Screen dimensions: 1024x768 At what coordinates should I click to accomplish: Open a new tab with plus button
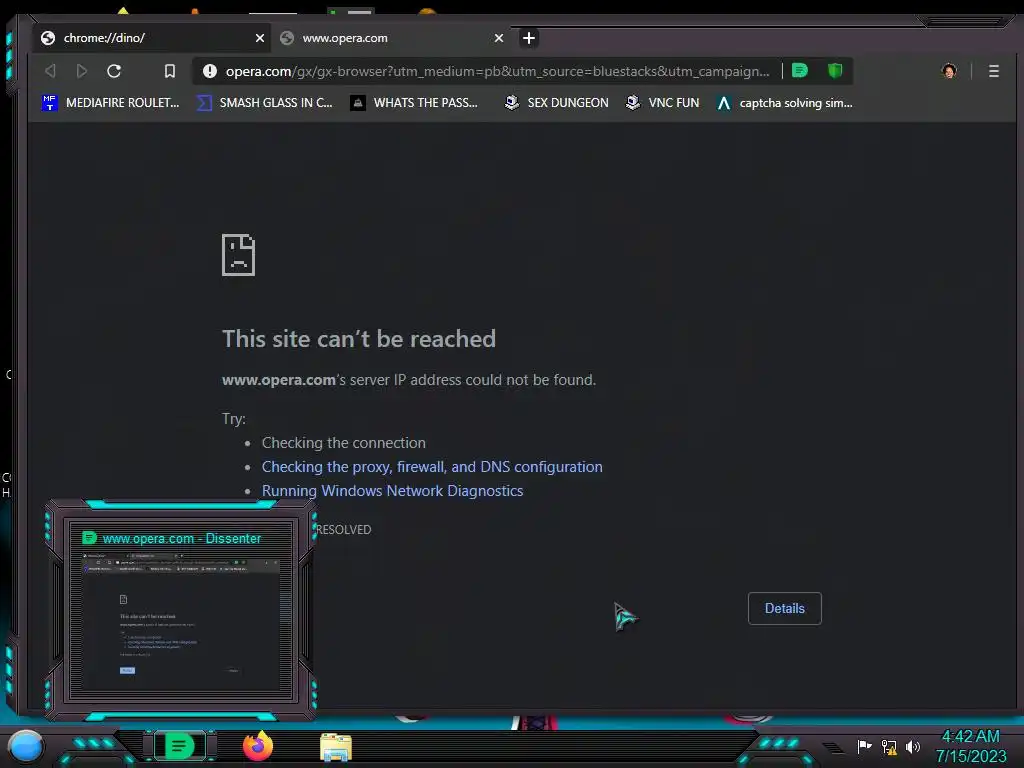[529, 38]
